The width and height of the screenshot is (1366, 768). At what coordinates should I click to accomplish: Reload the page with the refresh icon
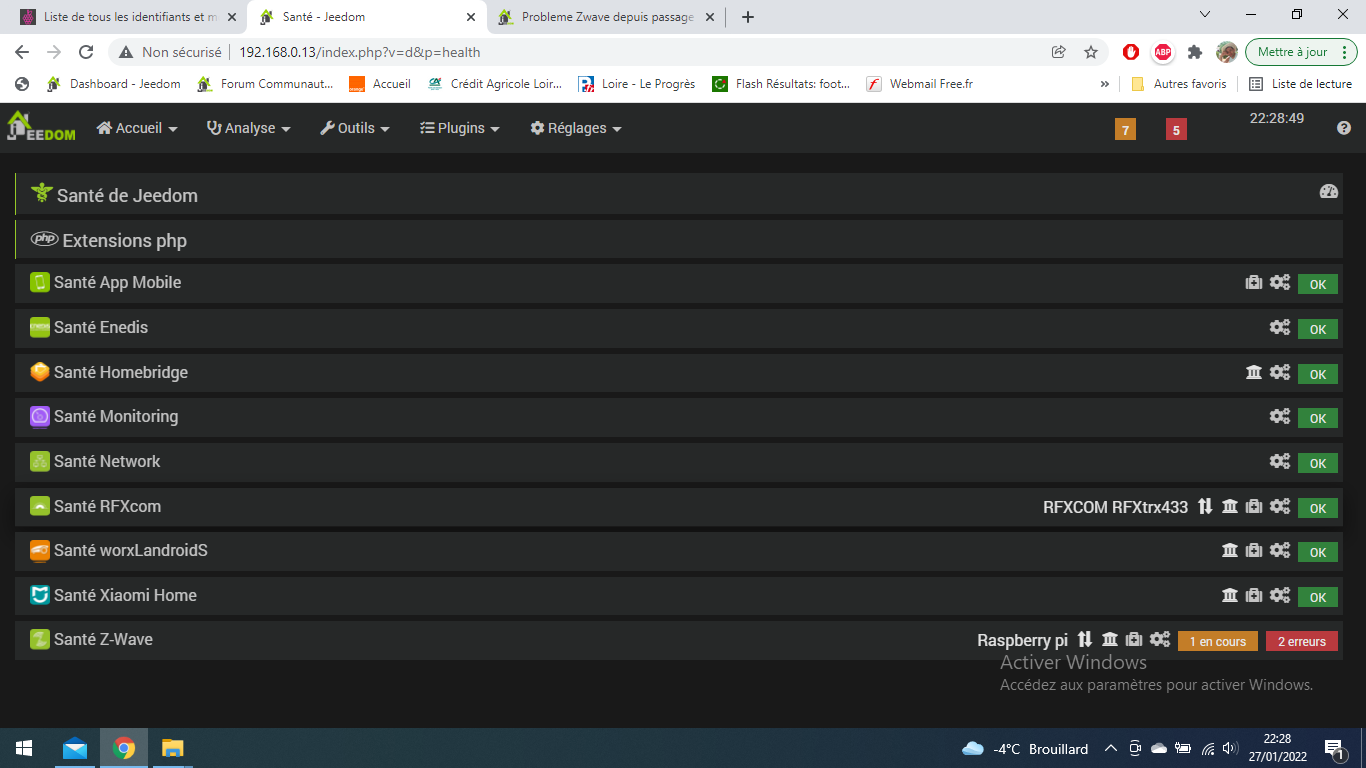(x=86, y=52)
